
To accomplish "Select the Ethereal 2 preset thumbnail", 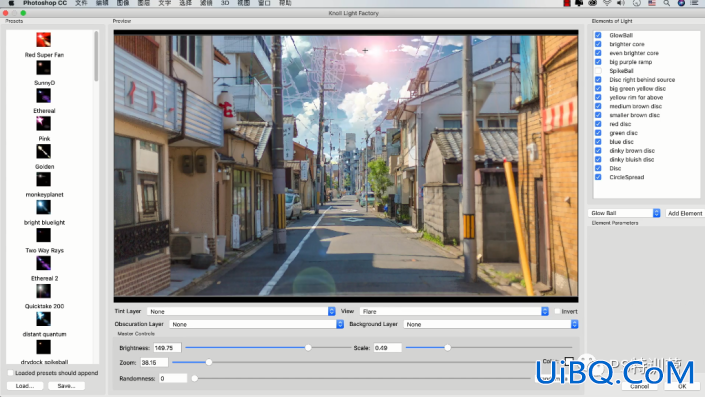I will coord(44,263).
